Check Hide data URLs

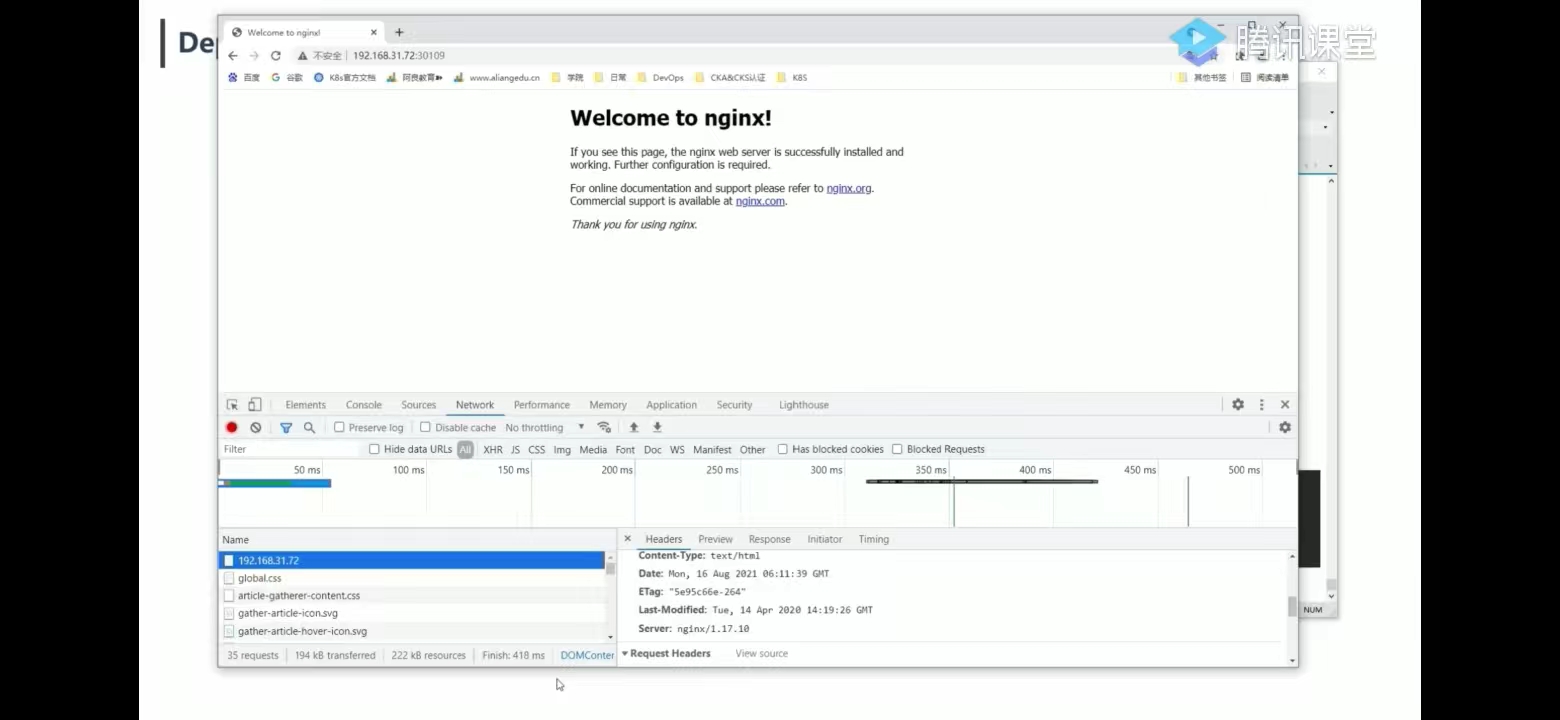coord(374,450)
